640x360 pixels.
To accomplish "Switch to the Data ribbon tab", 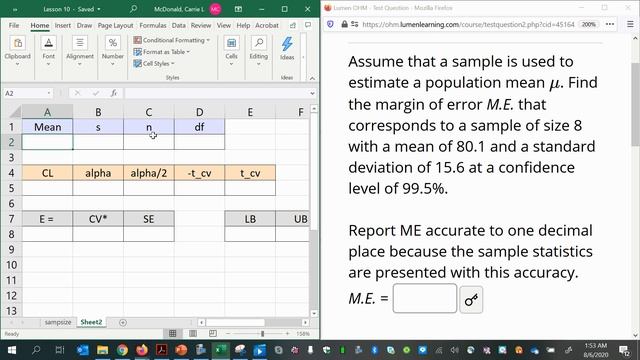I will pos(178,25).
